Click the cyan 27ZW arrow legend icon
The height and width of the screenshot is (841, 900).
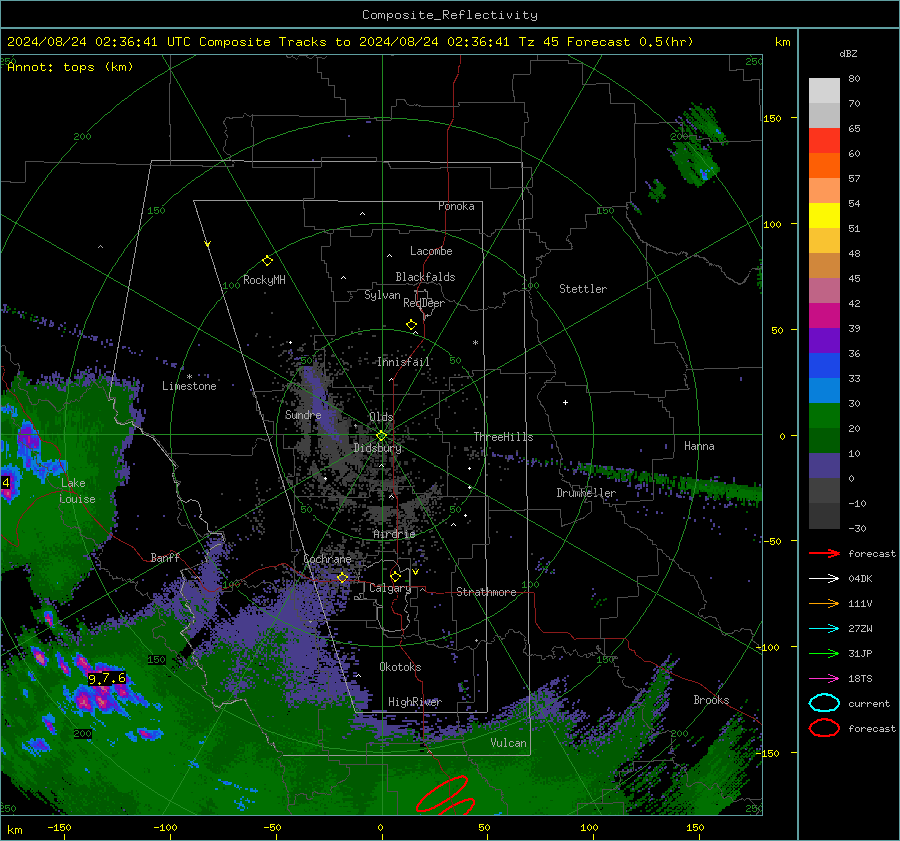tap(824, 629)
